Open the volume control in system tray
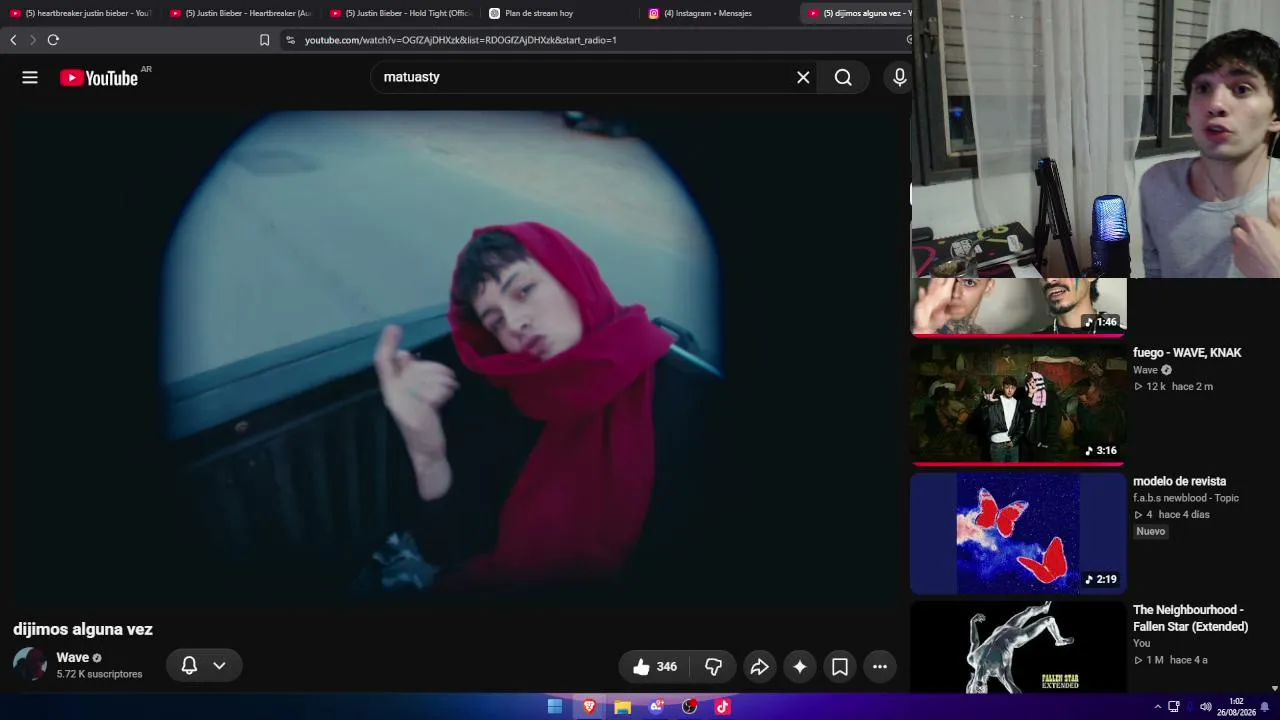Image resolution: width=1280 pixels, height=720 pixels. 1205,707
